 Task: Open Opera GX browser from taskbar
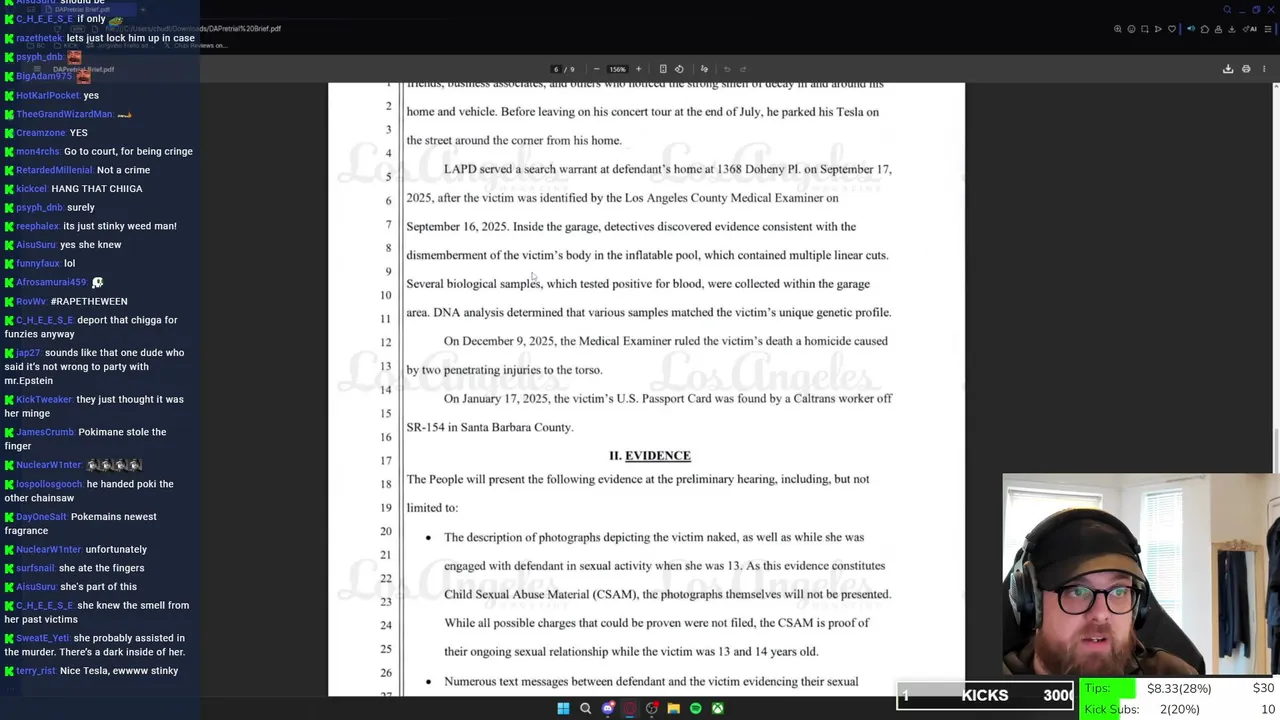click(x=630, y=708)
